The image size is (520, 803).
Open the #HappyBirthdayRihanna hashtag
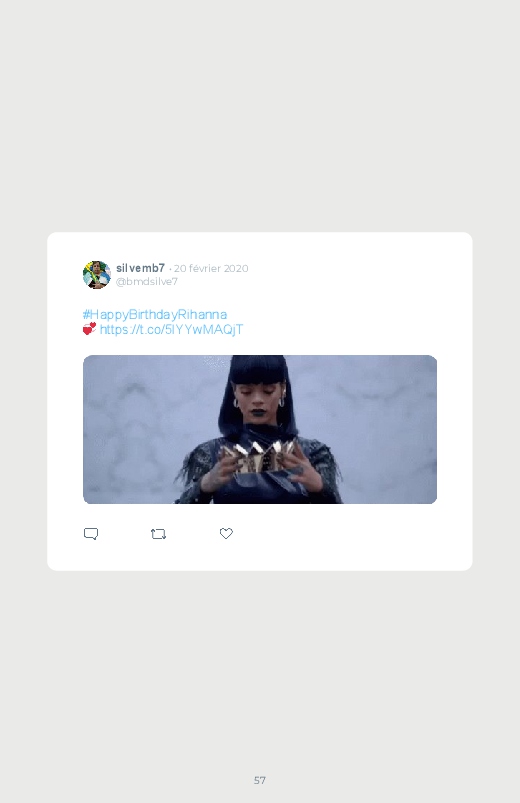[x=155, y=314]
